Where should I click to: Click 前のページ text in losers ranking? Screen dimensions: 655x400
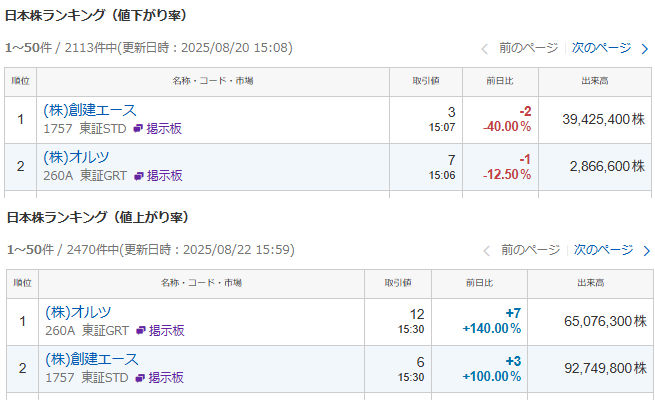(528, 48)
